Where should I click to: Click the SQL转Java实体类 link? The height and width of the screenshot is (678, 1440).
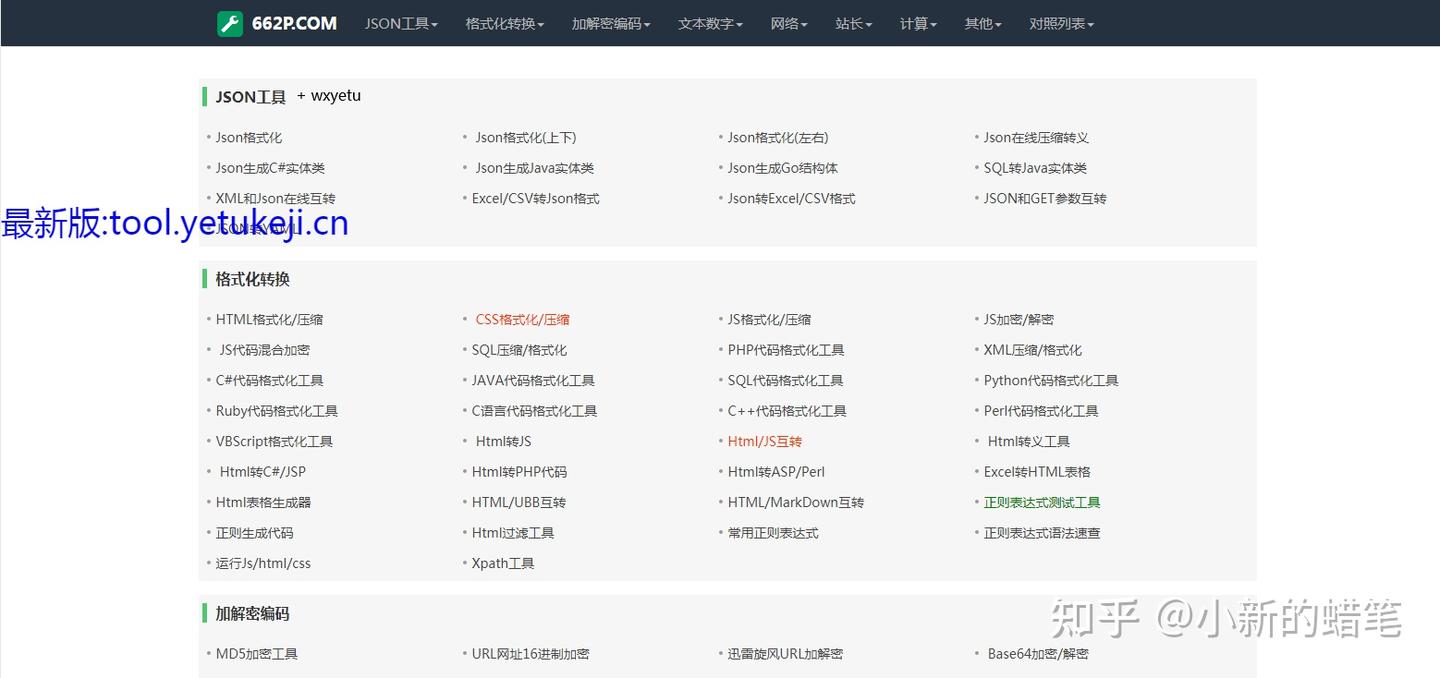coord(1035,168)
